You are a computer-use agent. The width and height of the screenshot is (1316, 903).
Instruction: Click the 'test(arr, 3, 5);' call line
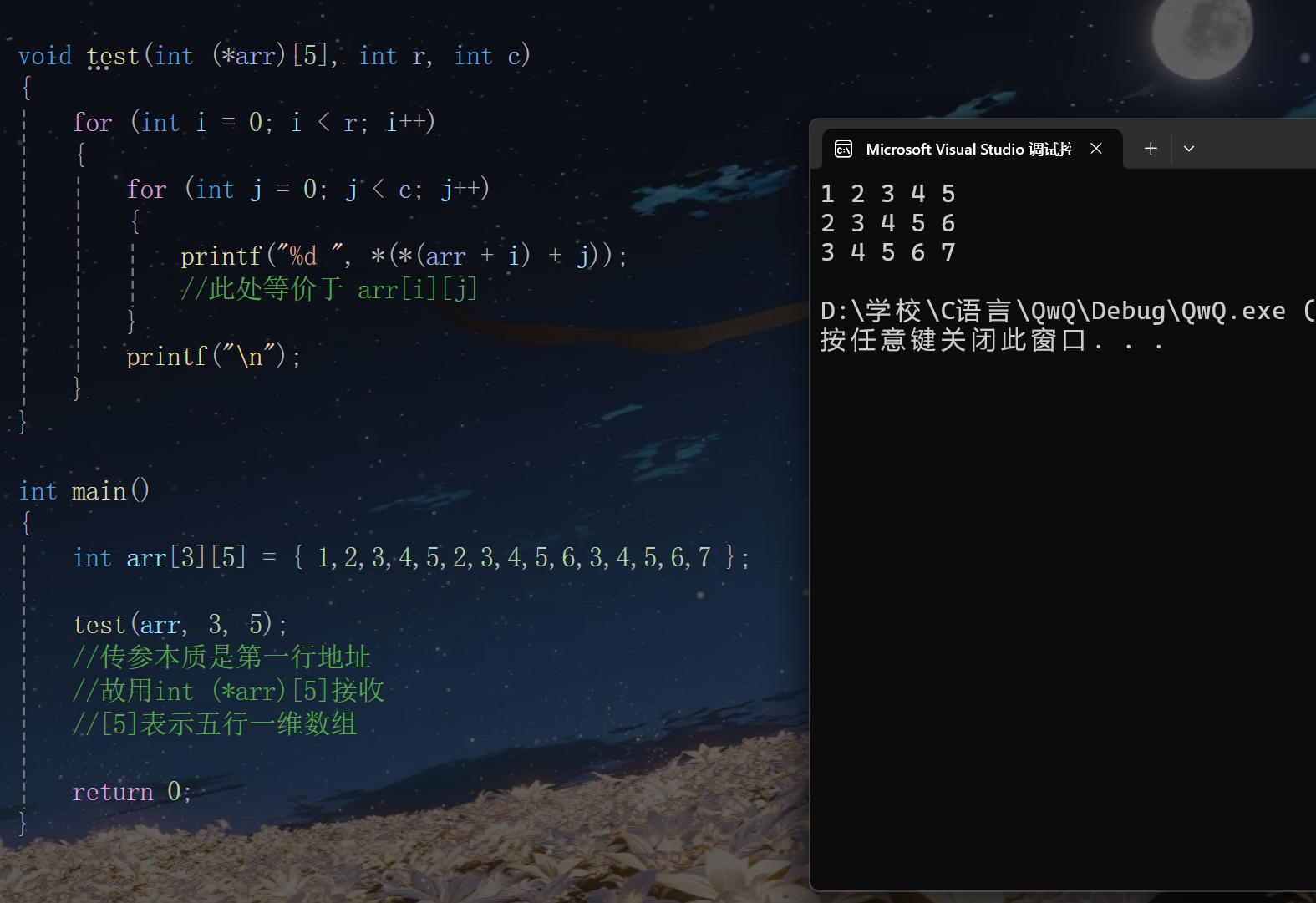(180, 624)
